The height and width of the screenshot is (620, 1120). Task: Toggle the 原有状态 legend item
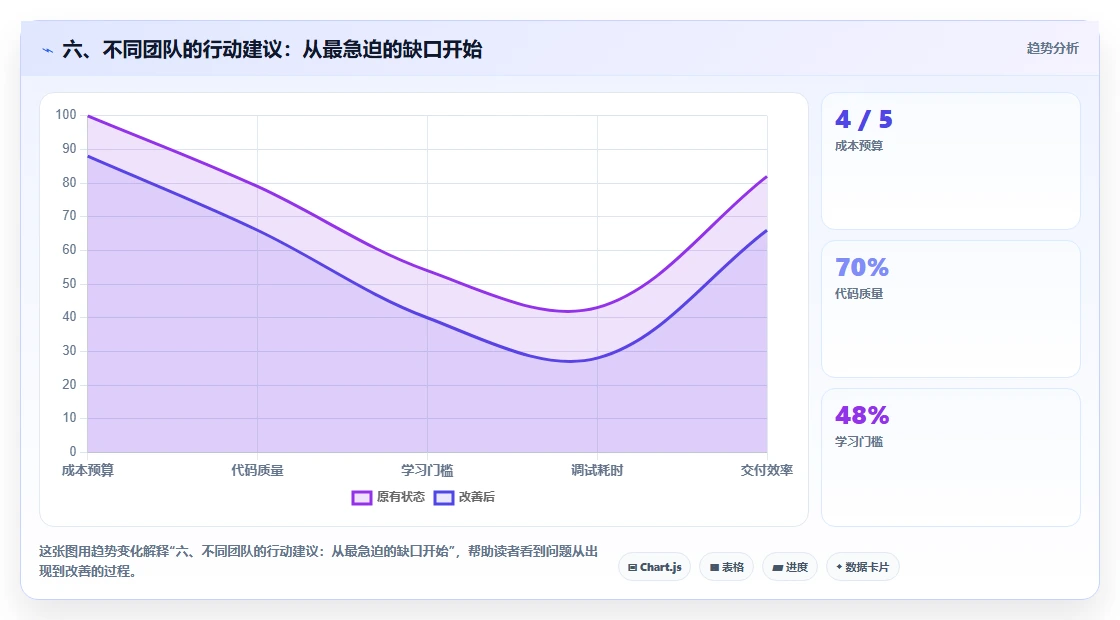click(x=388, y=497)
